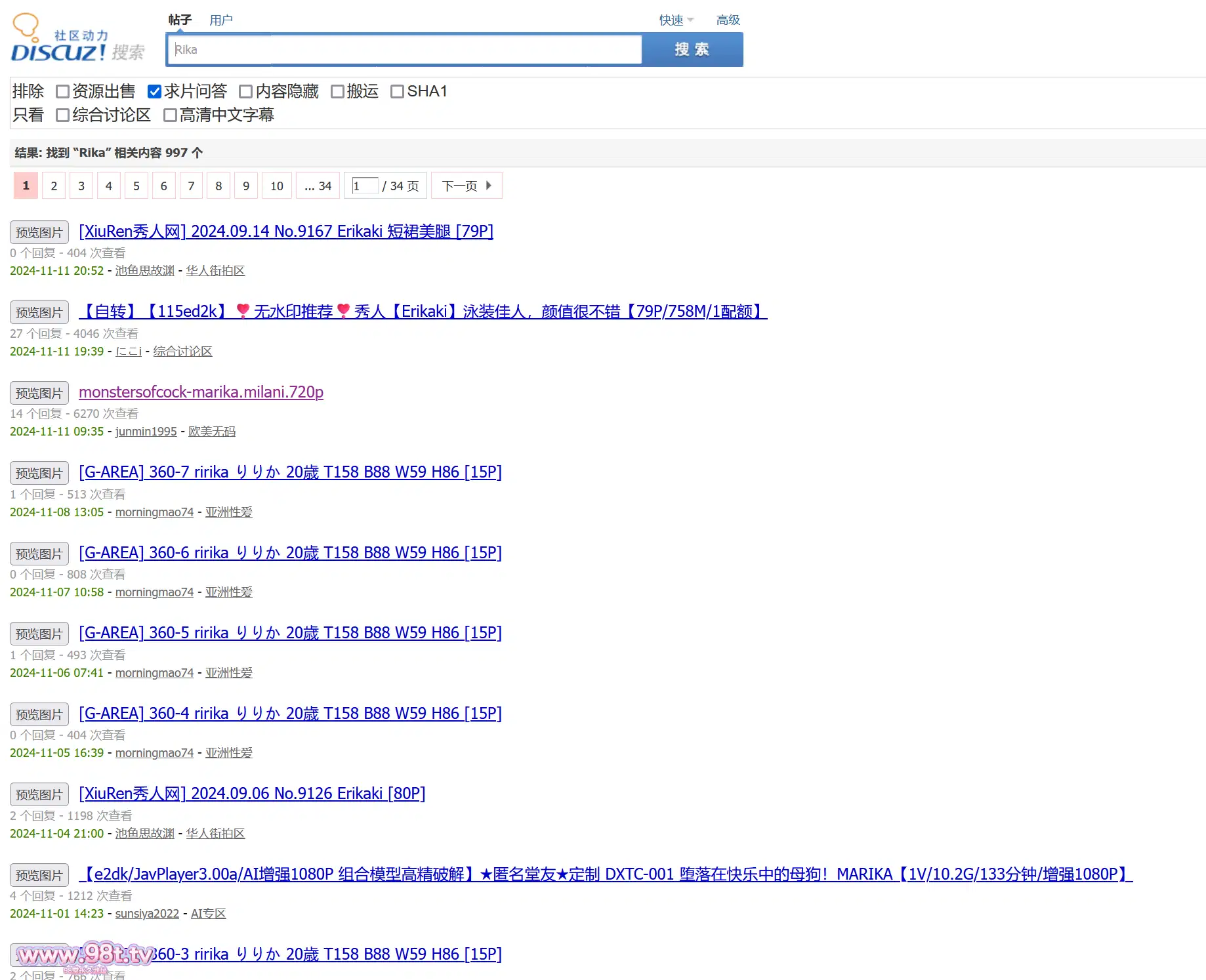The width and height of the screenshot is (1206, 980).
Task: Open 预览图片 for marika.milani post
Action: pos(39,393)
